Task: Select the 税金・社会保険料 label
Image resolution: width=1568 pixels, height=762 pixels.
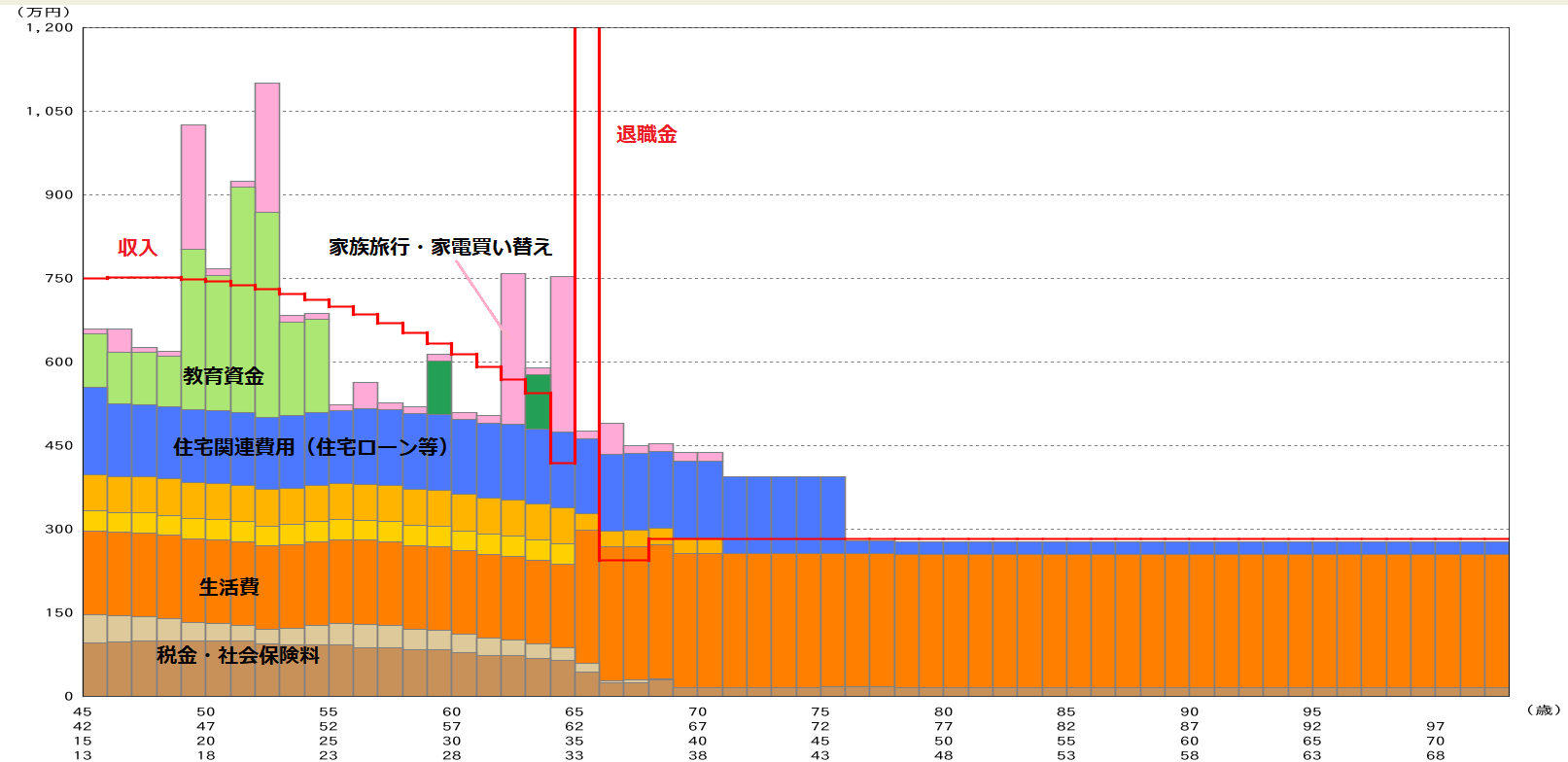Action: pyautogui.click(x=238, y=655)
